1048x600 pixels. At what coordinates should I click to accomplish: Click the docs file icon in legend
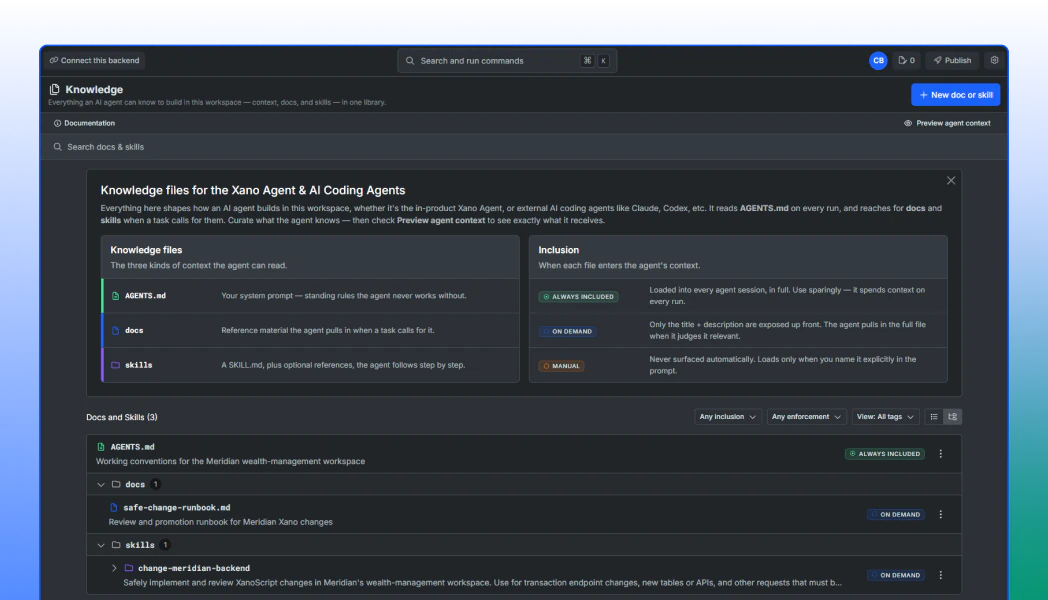click(x=116, y=331)
